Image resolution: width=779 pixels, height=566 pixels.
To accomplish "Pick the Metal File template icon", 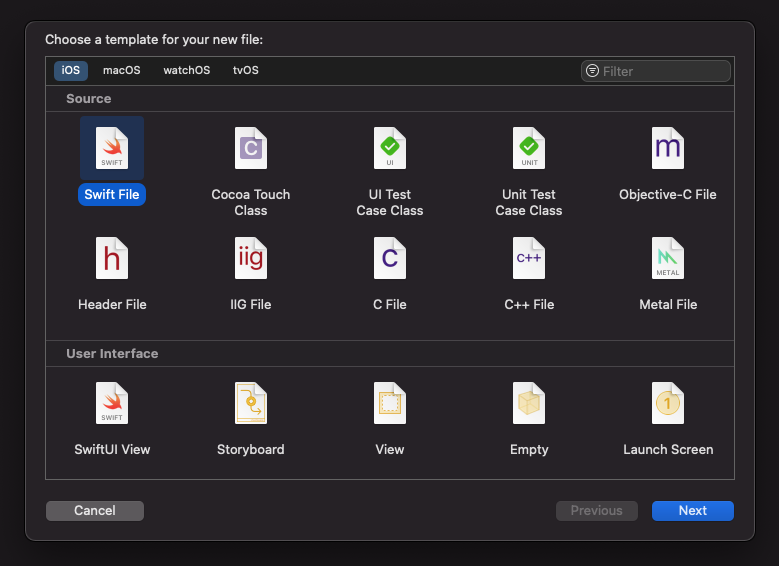I will coord(668,258).
